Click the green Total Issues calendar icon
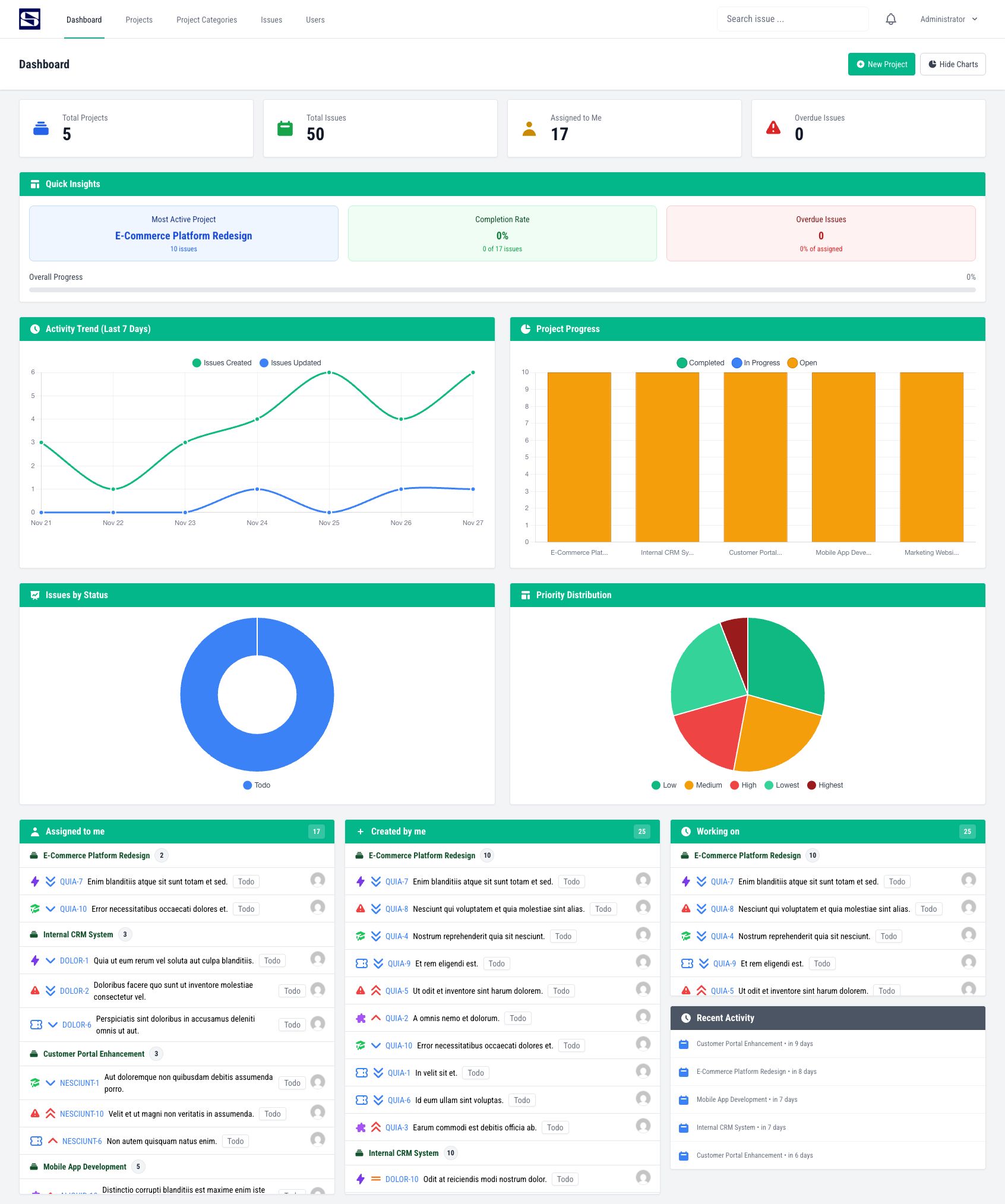The image size is (1005, 1204). tap(285, 128)
